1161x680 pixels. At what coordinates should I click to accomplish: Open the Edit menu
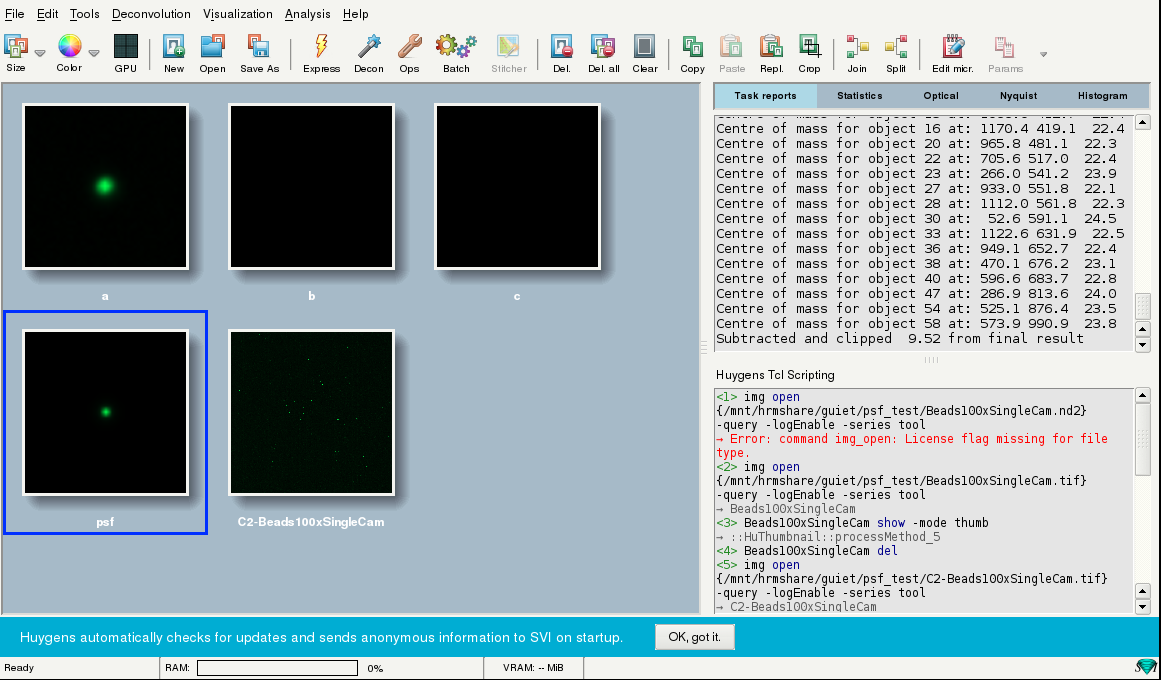point(47,14)
